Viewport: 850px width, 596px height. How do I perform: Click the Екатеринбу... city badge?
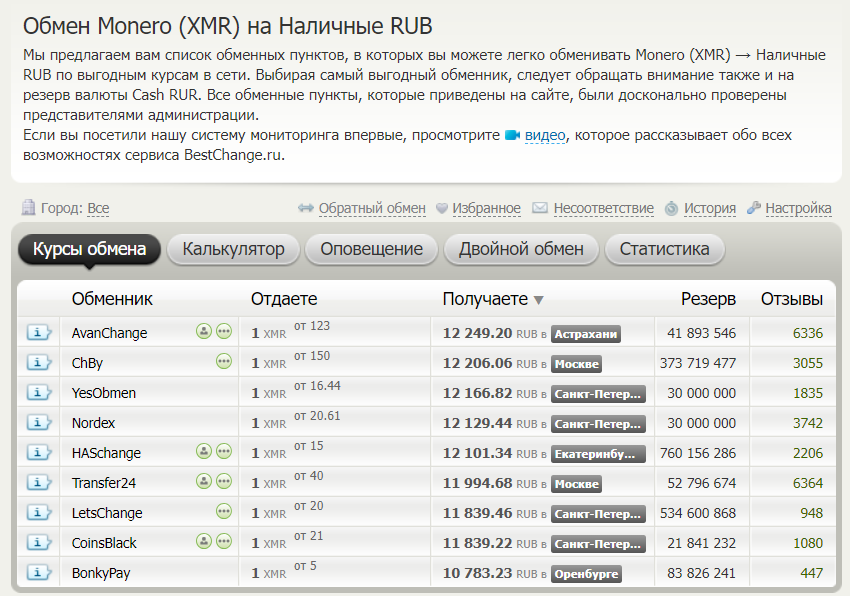pos(598,454)
